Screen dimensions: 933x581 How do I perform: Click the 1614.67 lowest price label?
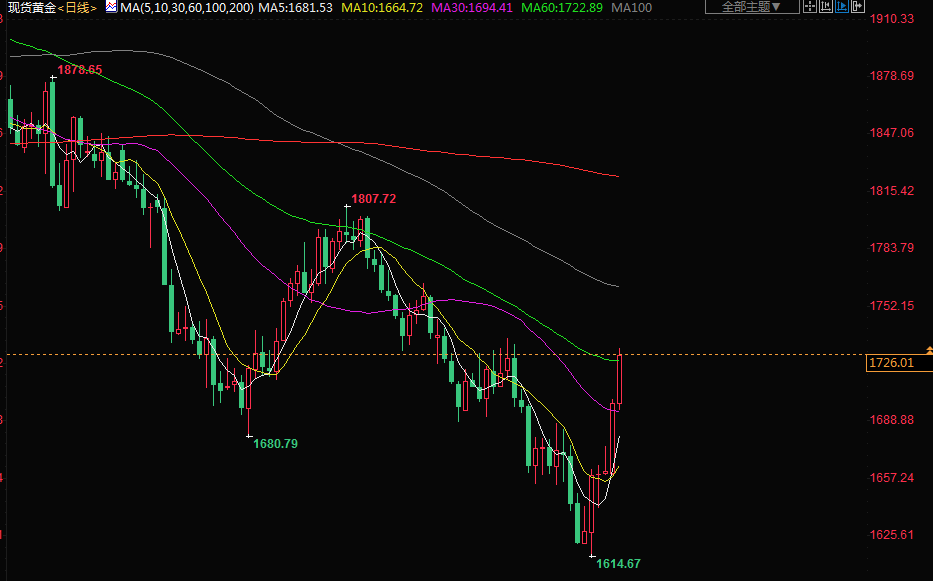coord(618,564)
